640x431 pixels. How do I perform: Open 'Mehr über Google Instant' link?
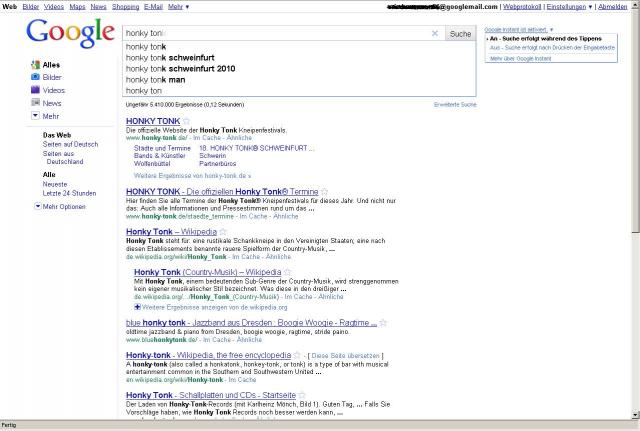pyautogui.click(x=520, y=58)
